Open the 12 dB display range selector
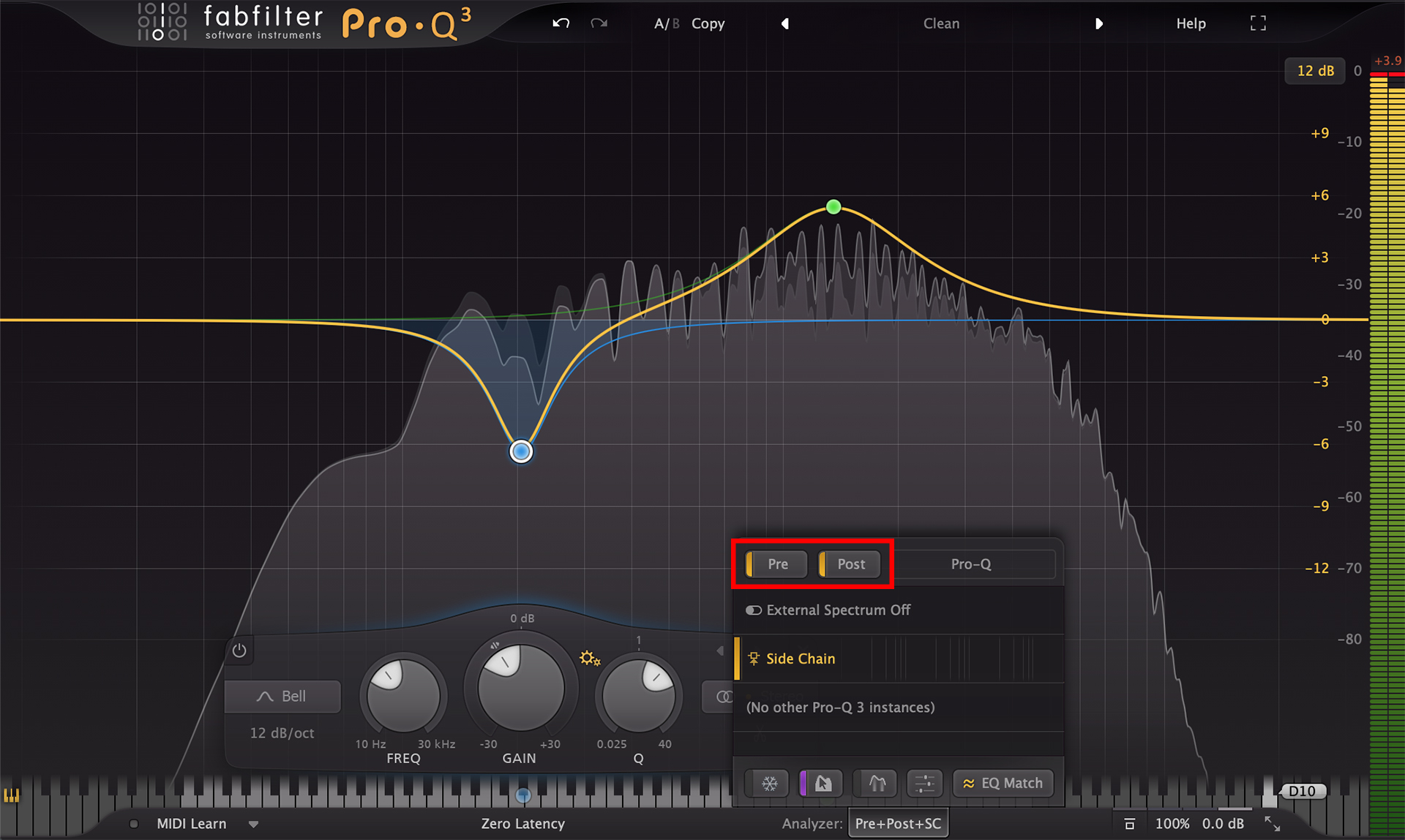Screen dimensions: 1405x840 point(1315,71)
